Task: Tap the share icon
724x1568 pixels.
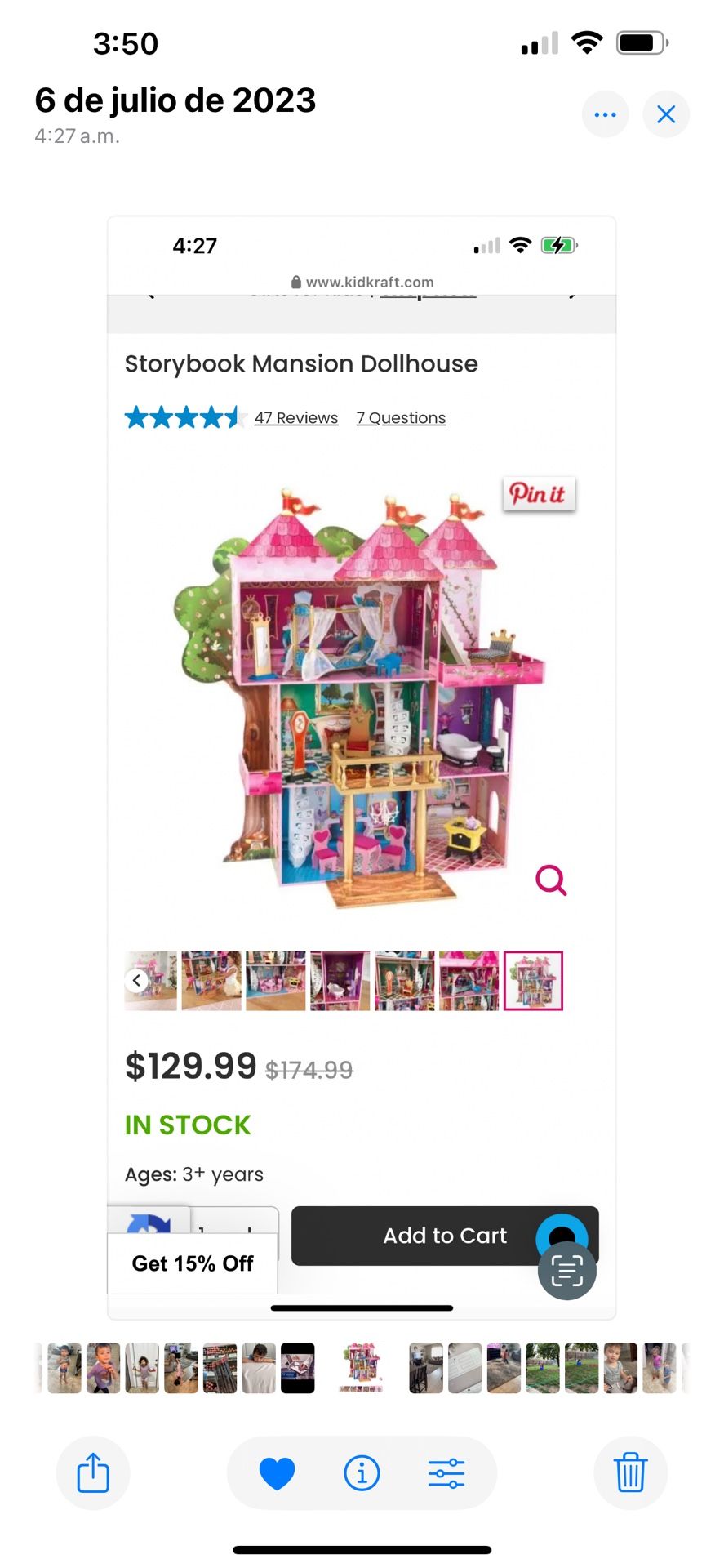Action: (93, 1472)
